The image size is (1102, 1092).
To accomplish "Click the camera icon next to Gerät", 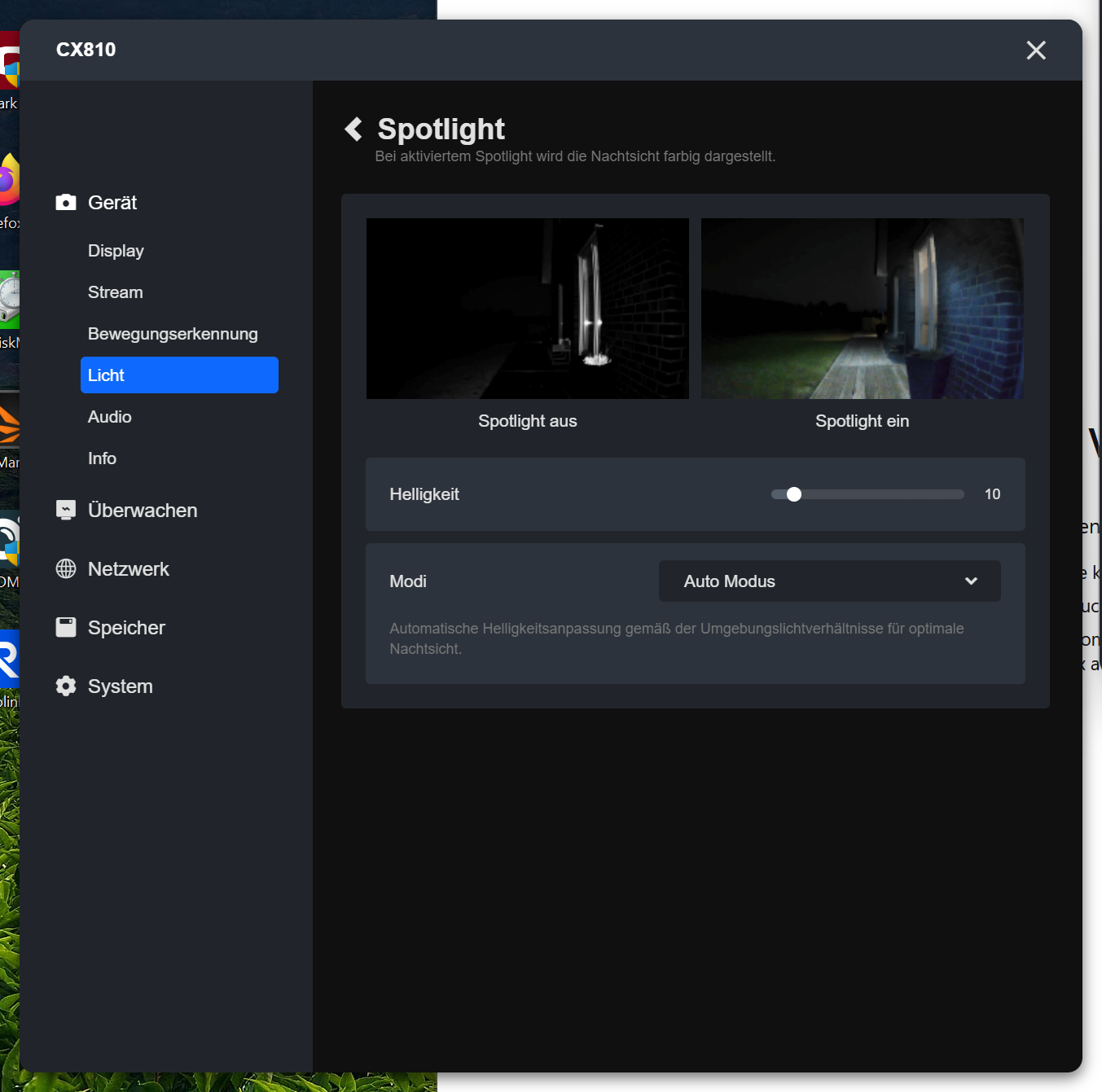I will [x=66, y=203].
